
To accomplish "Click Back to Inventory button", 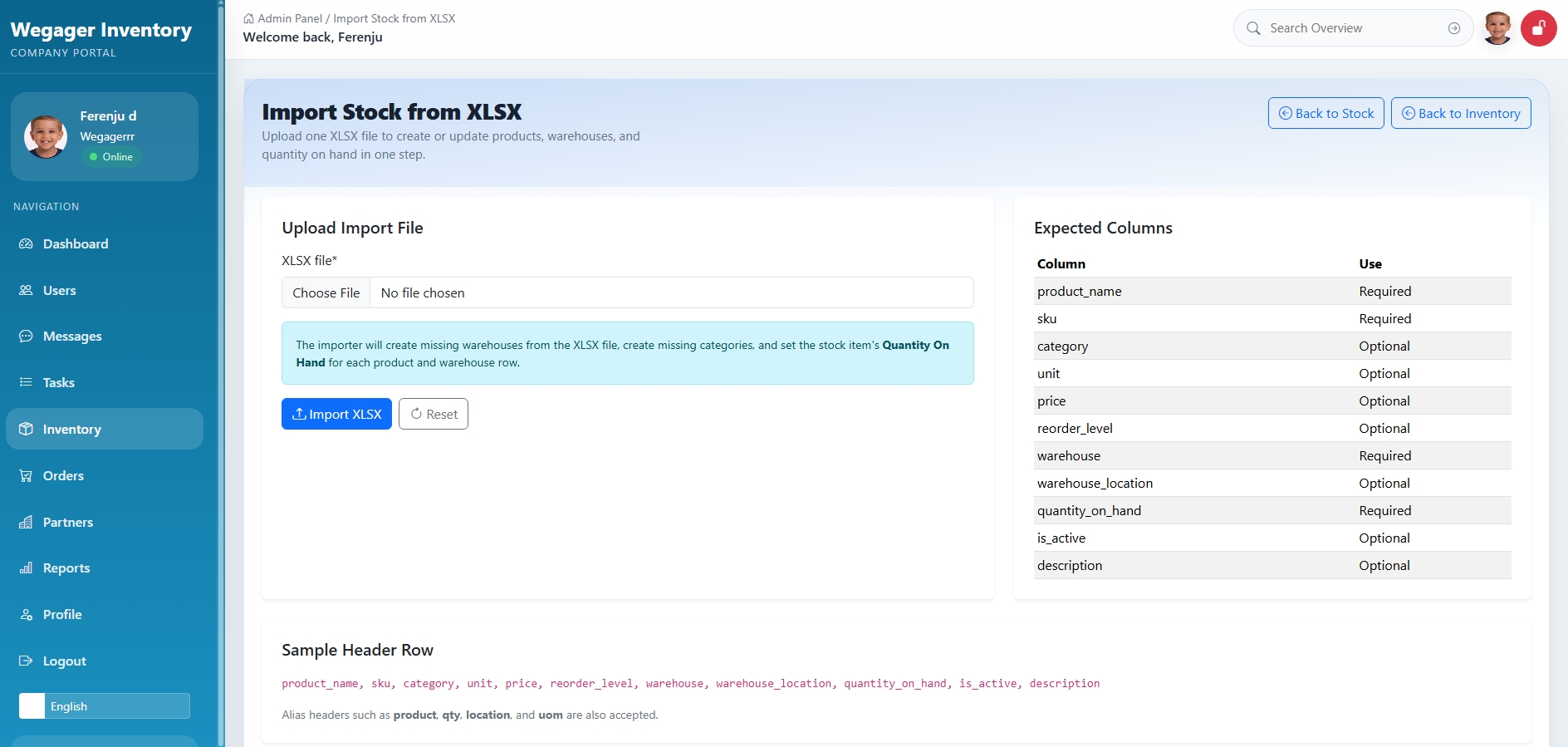I will point(1461,113).
